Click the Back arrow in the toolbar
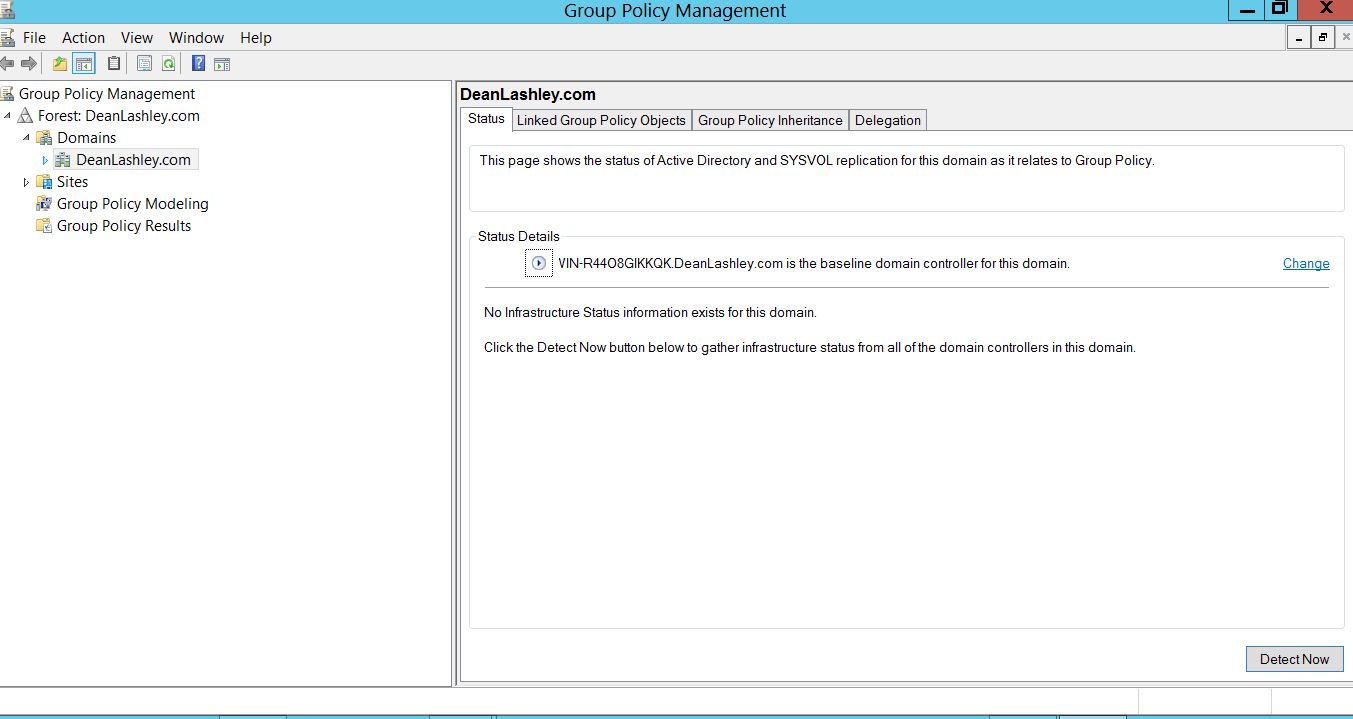Image resolution: width=1353 pixels, height=719 pixels. (8, 64)
